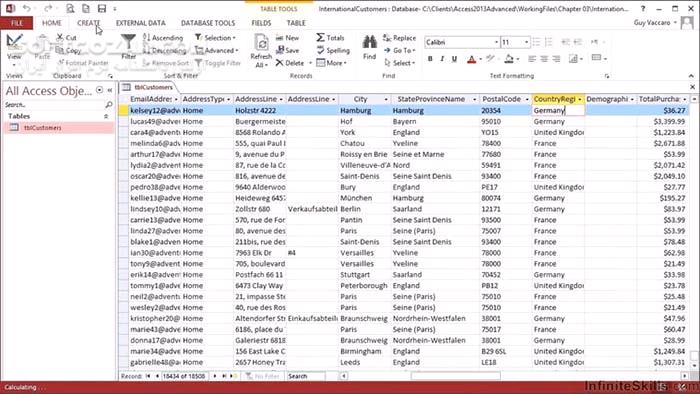
Task: Show Totals row
Action: (x=330, y=38)
